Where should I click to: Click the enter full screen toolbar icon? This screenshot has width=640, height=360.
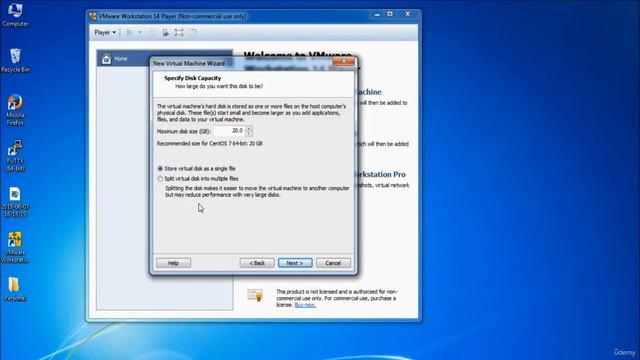click(x=179, y=32)
